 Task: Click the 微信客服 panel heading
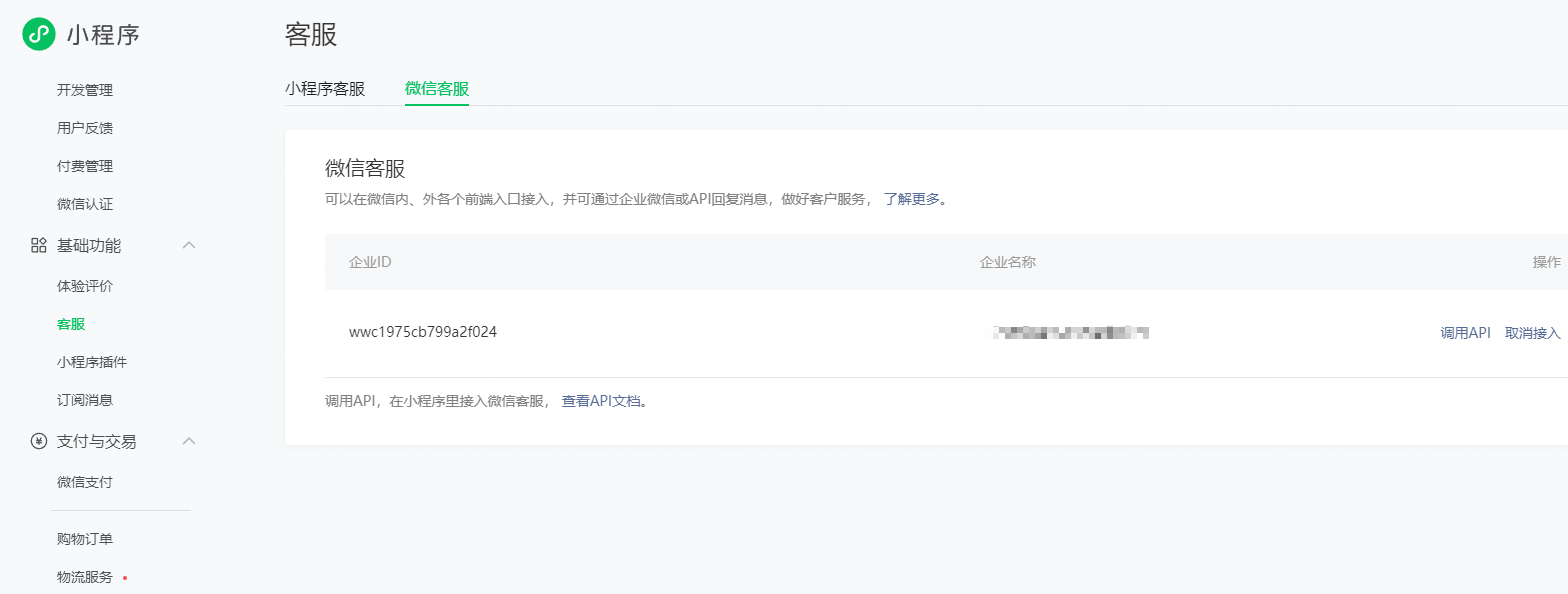point(365,168)
